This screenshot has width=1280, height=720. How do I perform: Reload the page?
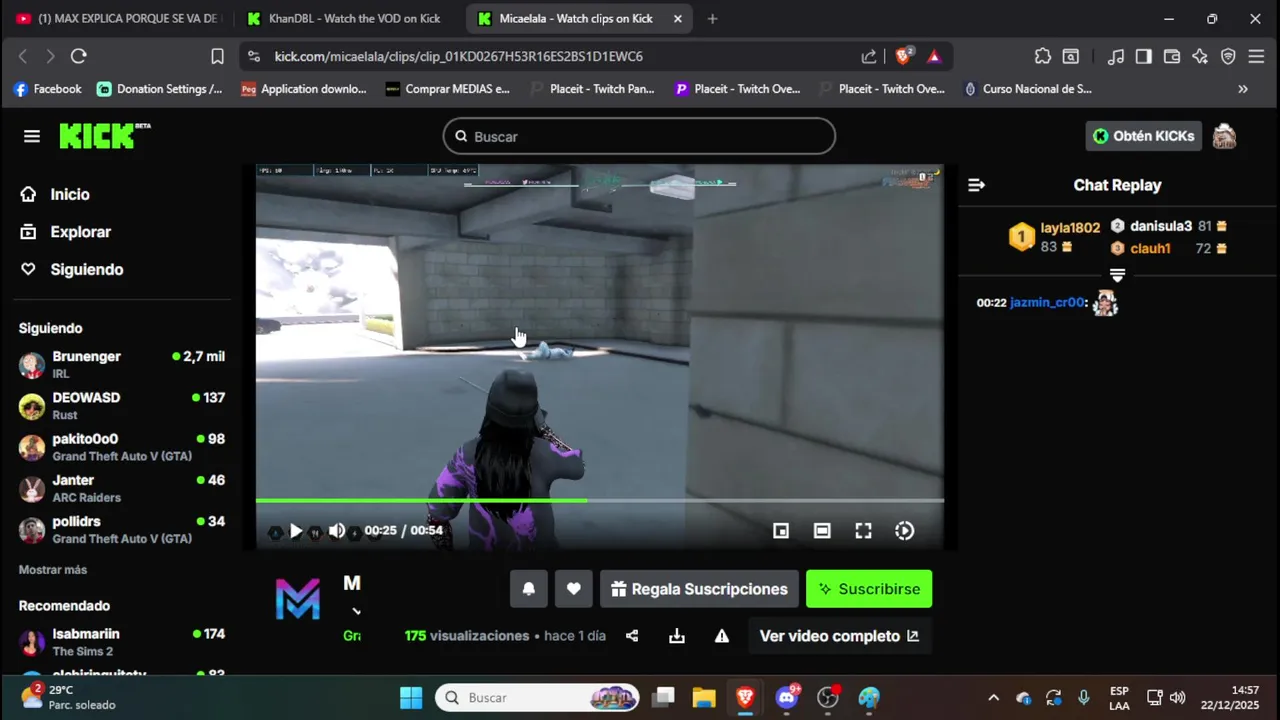tap(79, 57)
